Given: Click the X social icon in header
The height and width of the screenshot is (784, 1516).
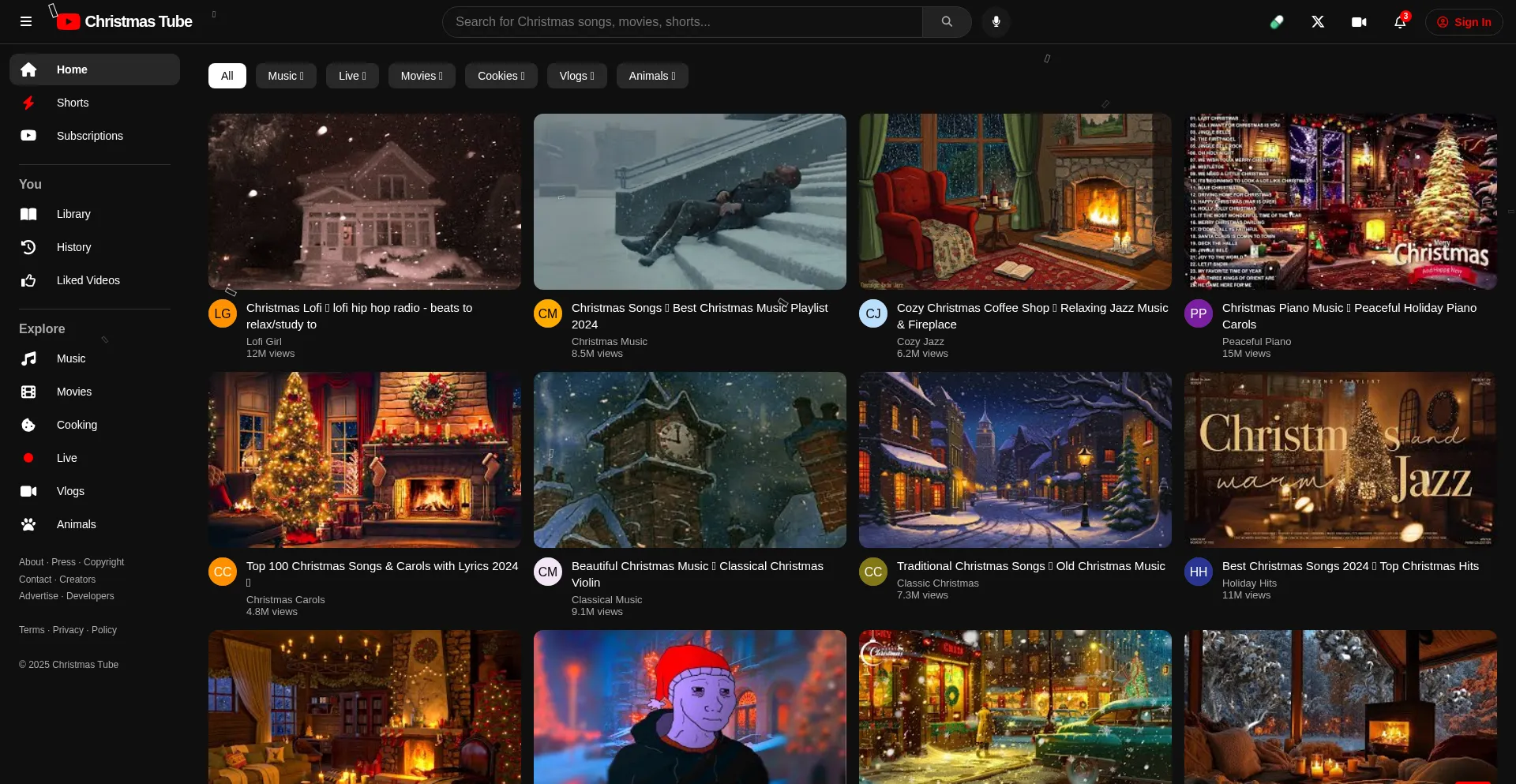Looking at the screenshot, I should pyautogui.click(x=1318, y=22).
